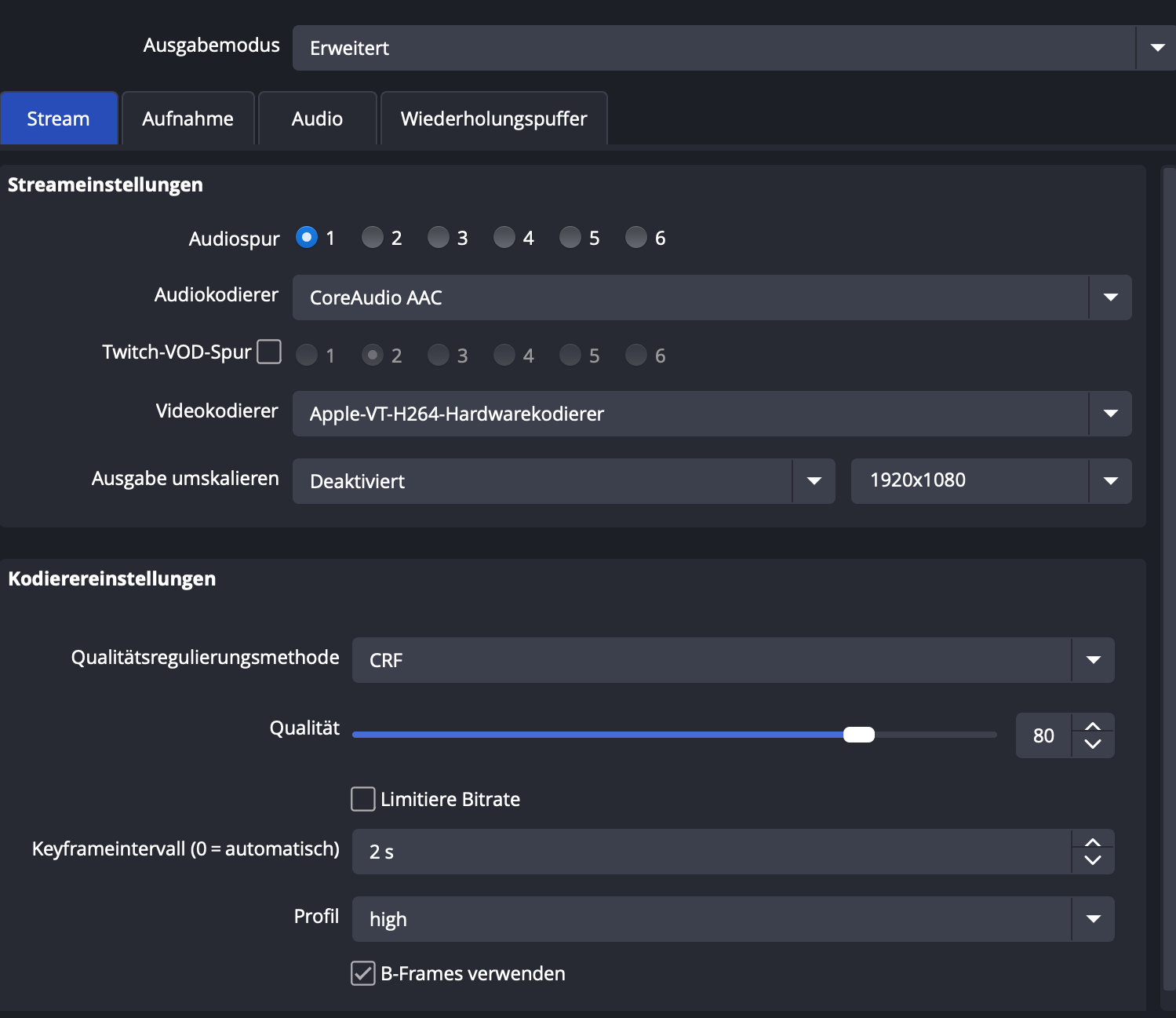Image resolution: width=1176 pixels, height=1018 pixels.
Task: Open the Audio tab
Action: click(x=318, y=119)
